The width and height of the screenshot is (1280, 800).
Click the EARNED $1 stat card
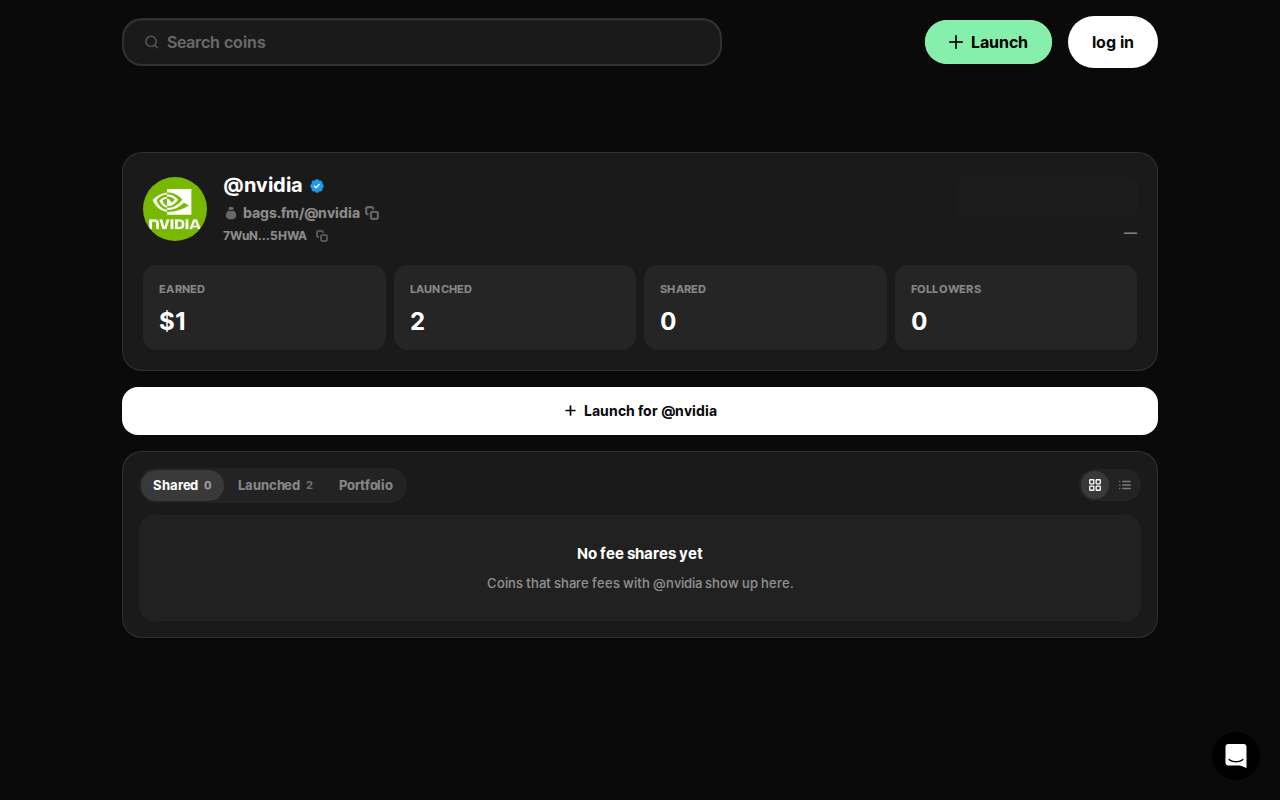click(x=264, y=307)
